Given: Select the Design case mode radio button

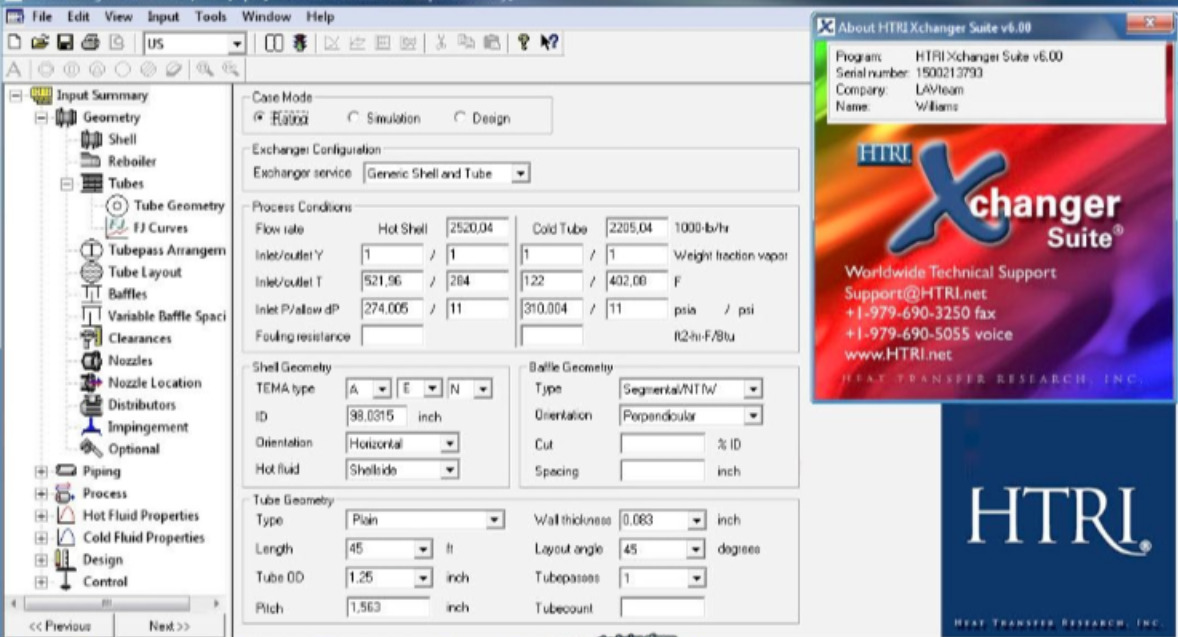Looking at the screenshot, I should pos(460,118).
